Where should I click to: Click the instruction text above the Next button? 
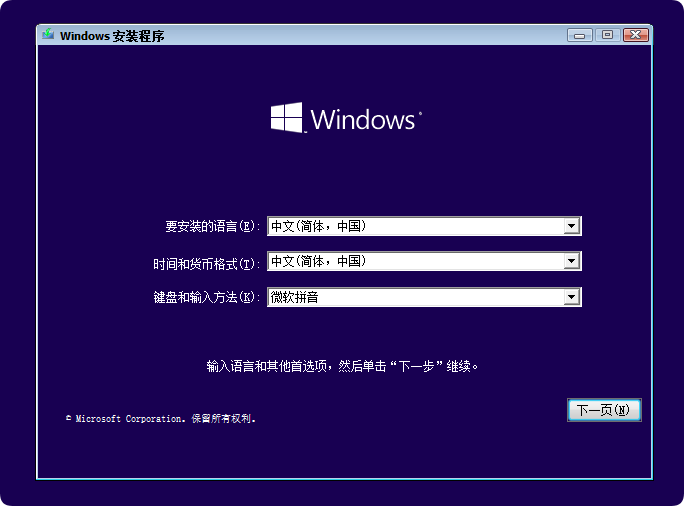click(x=343, y=366)
